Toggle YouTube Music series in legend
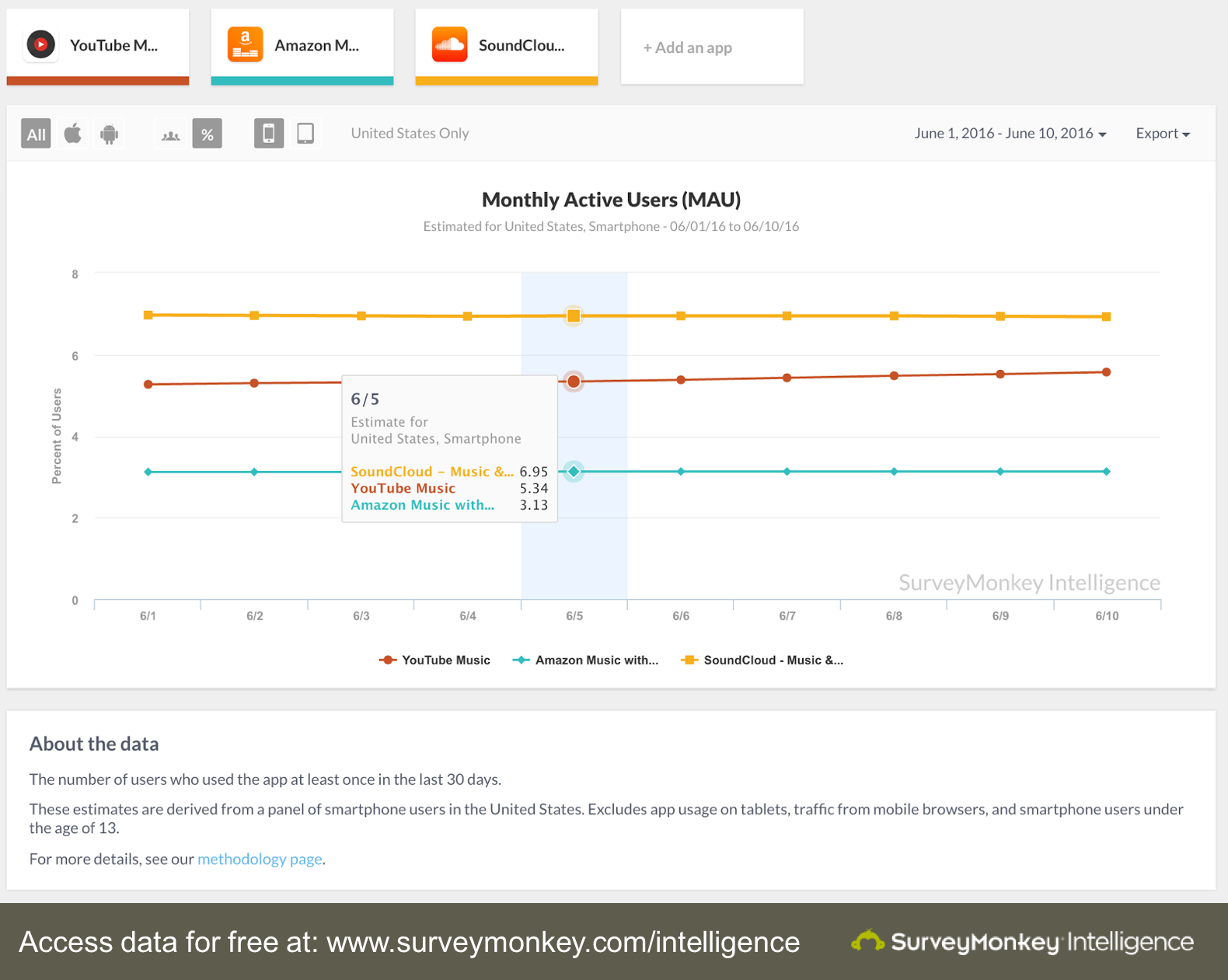The image size is (1228, 980). 434,660
